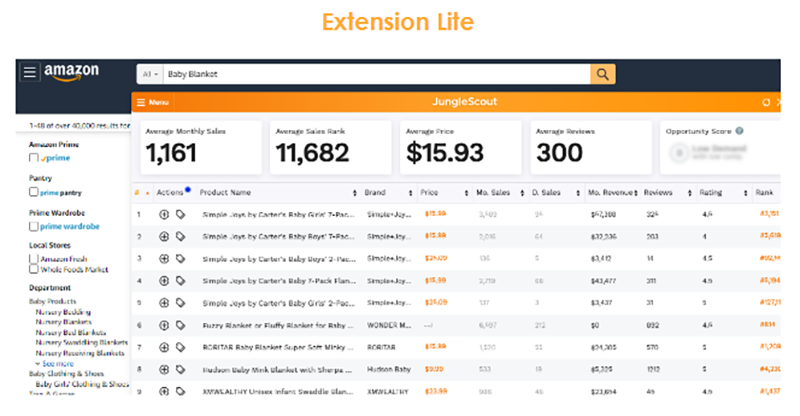This screenshot has width=800, height=416.
Task: Add BORITAR row with plus icon
Action: 164,347
